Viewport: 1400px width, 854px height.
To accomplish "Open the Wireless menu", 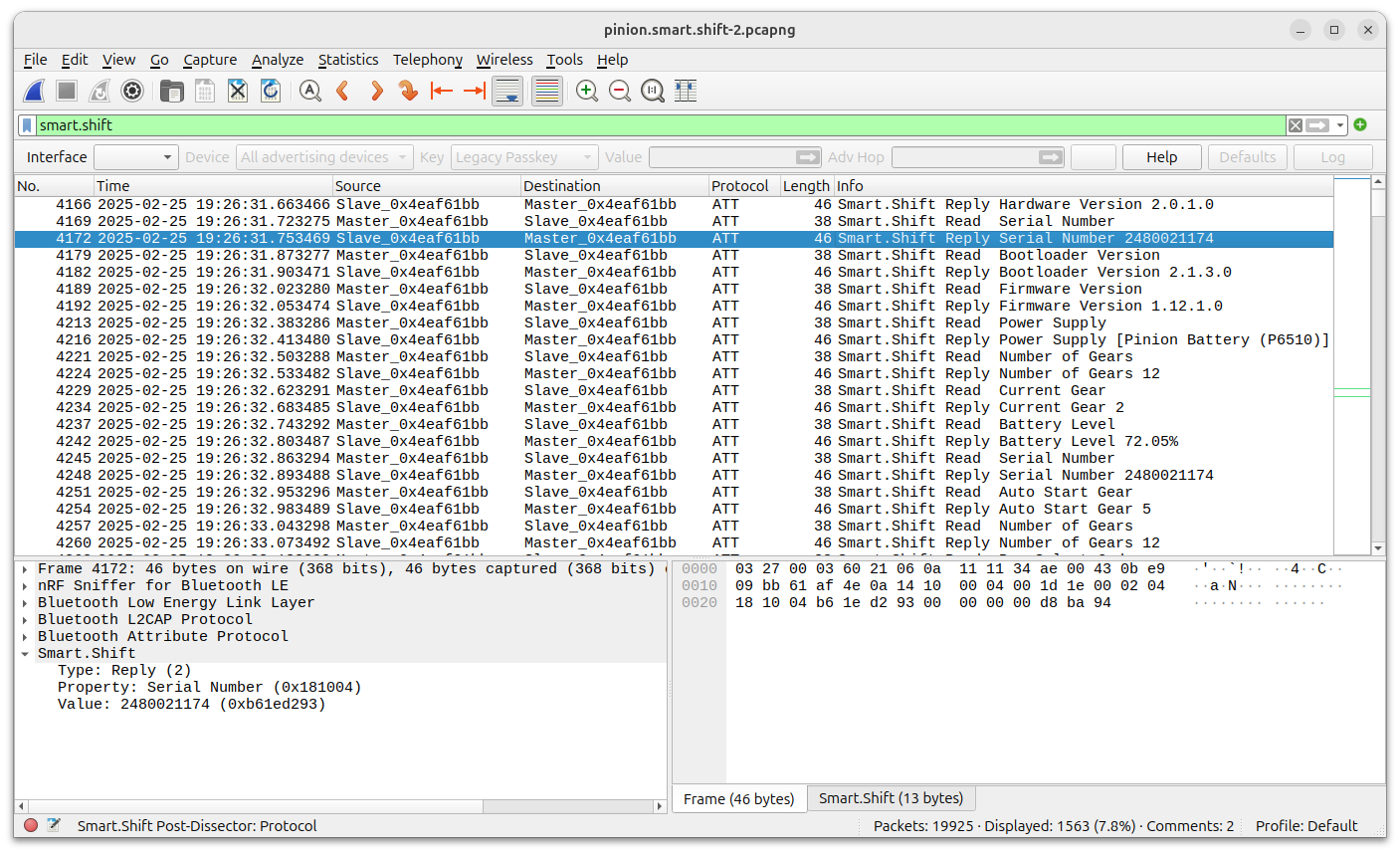I will coord(504,60).
